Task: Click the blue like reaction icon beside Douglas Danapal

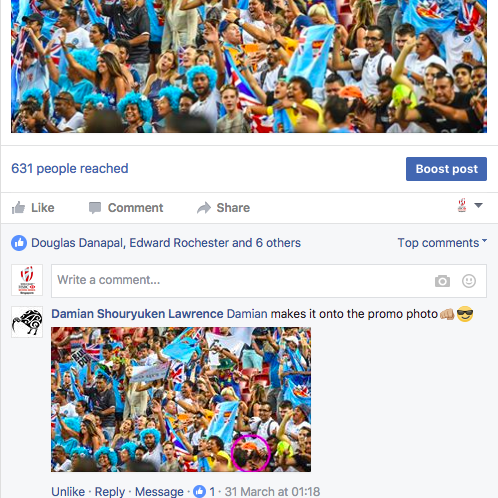Action: pos(19,243)
